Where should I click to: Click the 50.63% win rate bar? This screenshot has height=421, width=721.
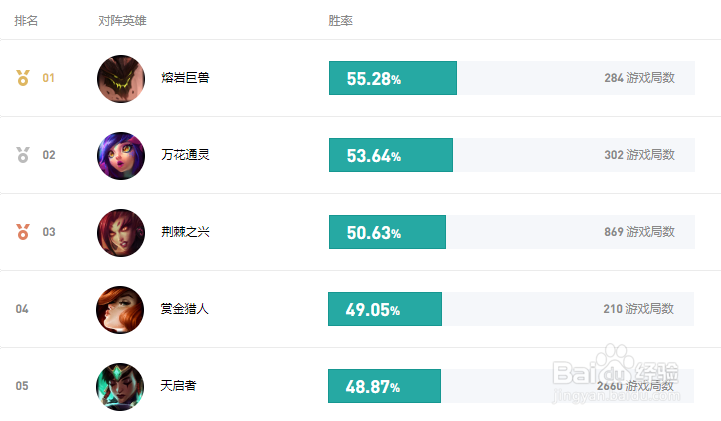387,232
